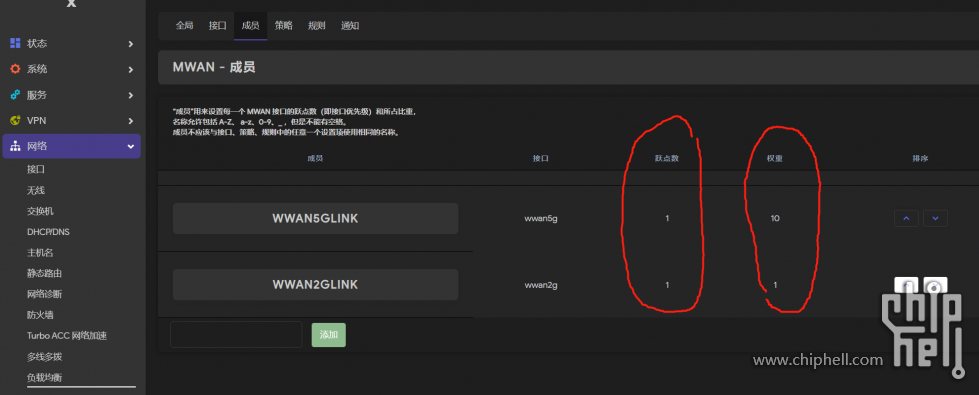Expand the 服务 menu chevron

(130, 95)
